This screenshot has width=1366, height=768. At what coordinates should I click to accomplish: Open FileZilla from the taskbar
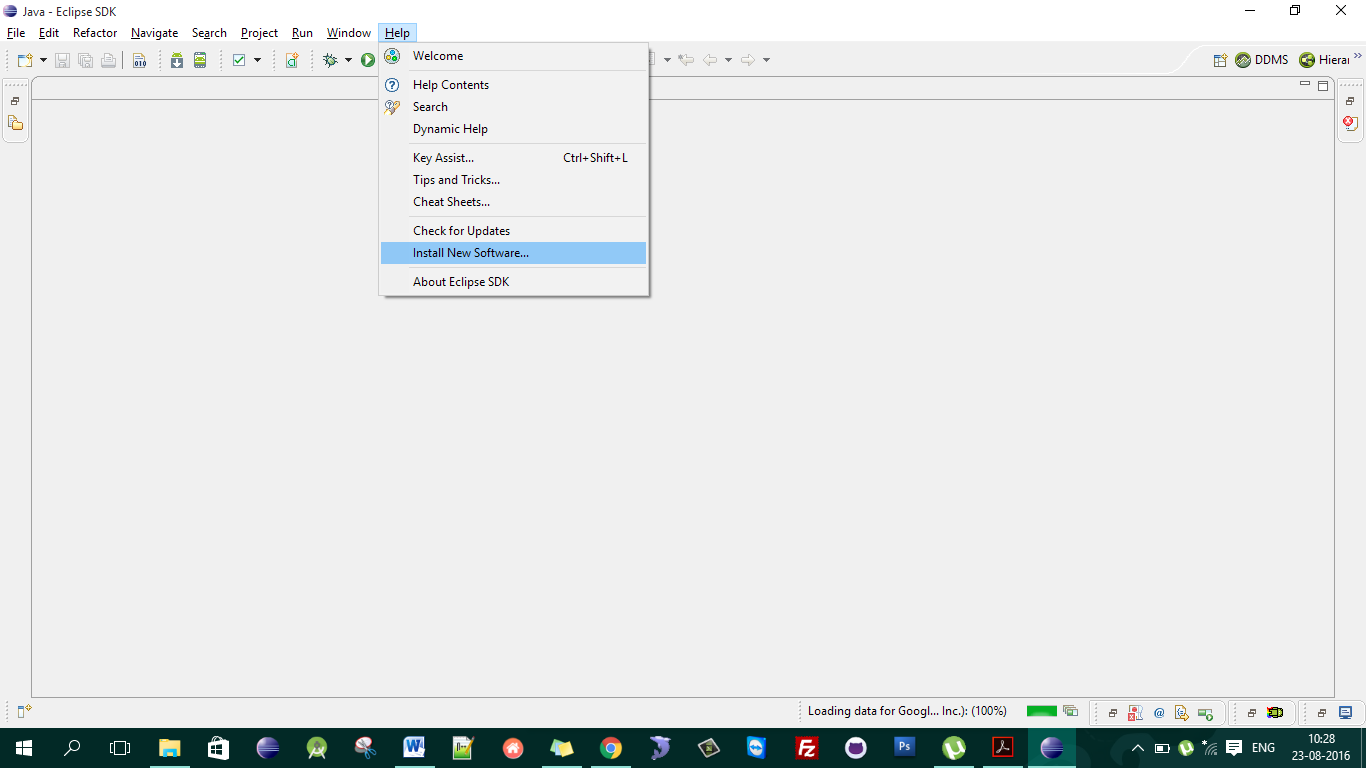(807, 748)
